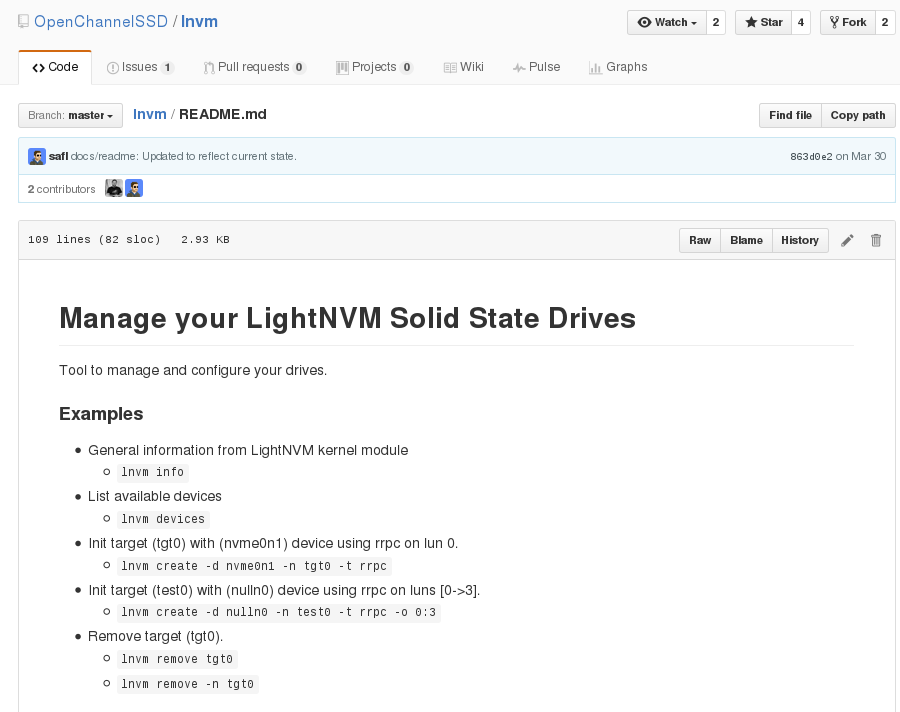This screenshot has width=900, height=712.
Task: Click 'lnvm create -d nvme0n1 -n tgt0 -t rrpc' code
Action: click(x=254, y=566)
